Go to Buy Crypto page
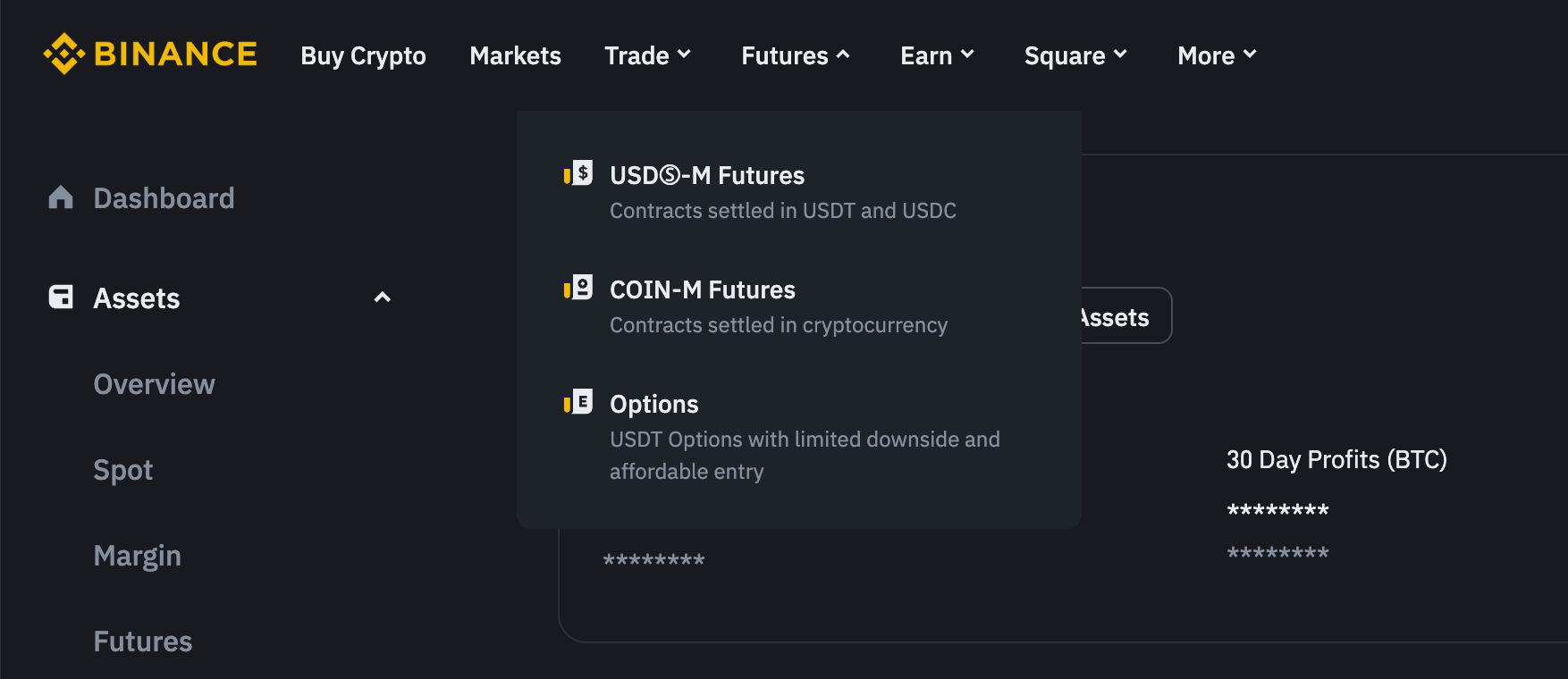 point(363,55)
